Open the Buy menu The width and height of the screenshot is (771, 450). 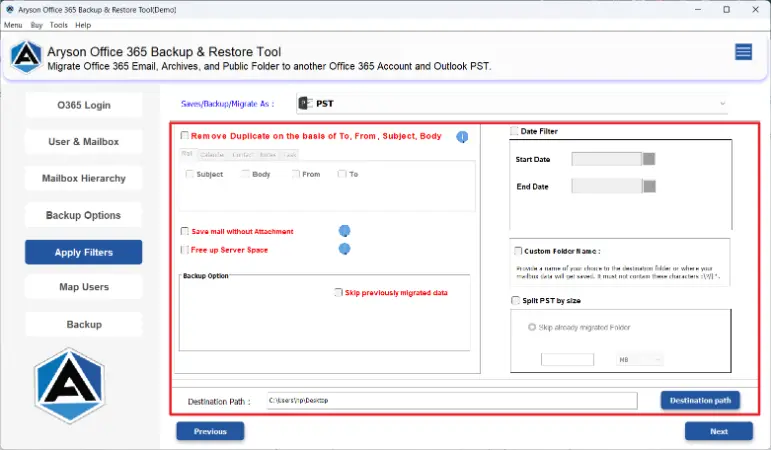click(36, 24)
